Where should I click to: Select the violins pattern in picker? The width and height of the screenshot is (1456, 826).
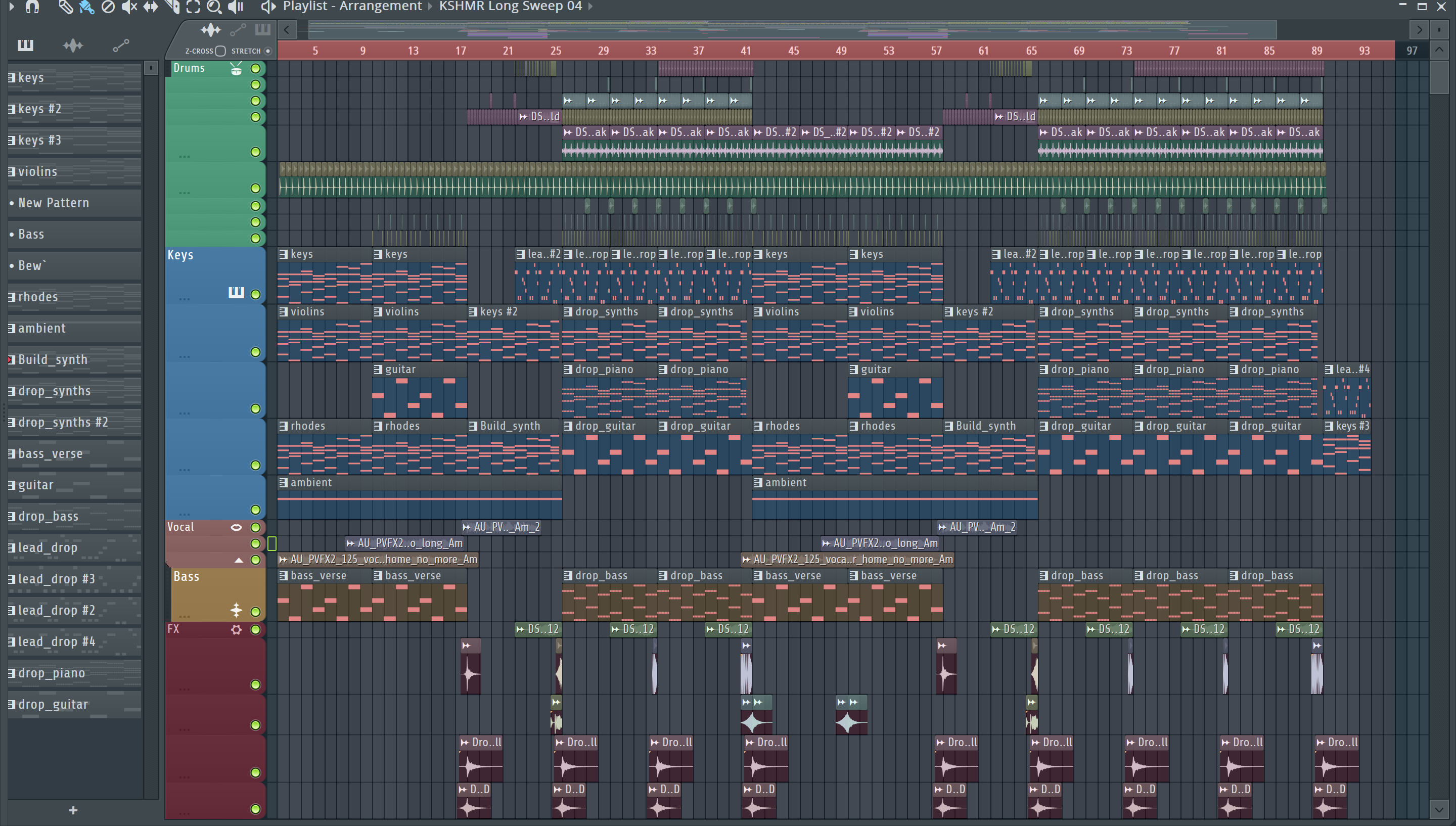tap(74, 171)
